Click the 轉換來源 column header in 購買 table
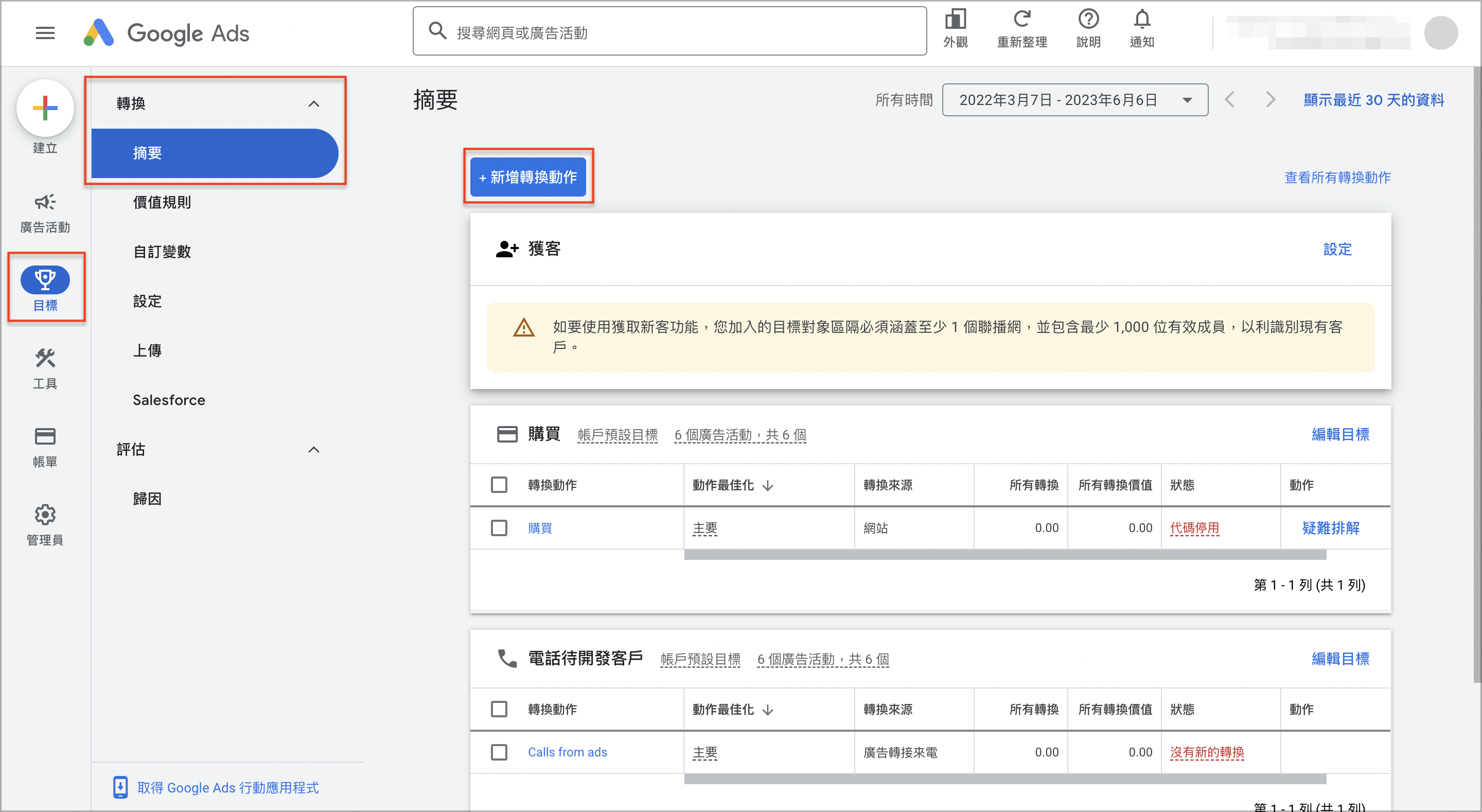 [888, 485]
